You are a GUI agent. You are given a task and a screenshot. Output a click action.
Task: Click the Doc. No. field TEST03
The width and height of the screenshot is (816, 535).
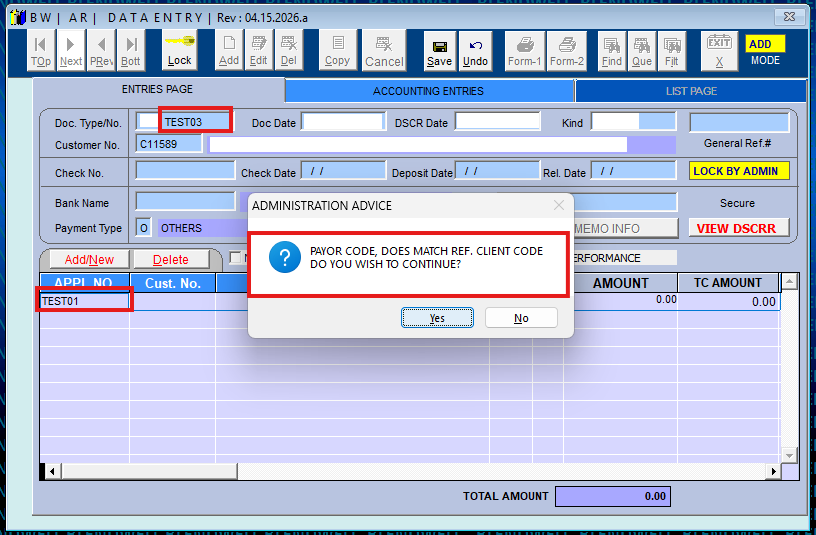click(196, 122)
